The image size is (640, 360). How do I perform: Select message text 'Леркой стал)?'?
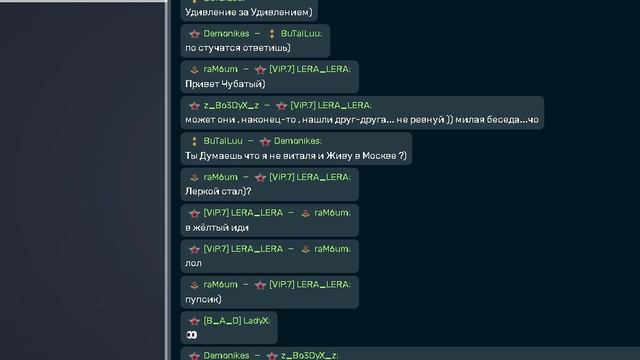[218, 191]
